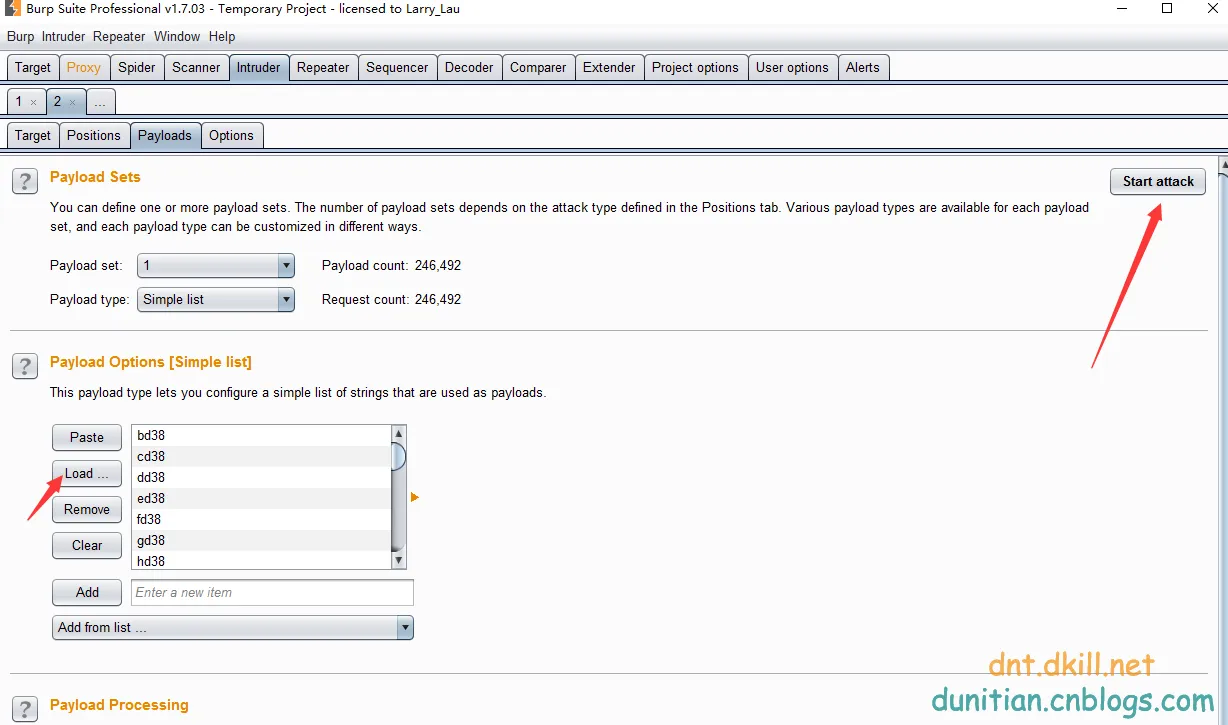This screenshot has height=725, width=1228.
Task: Open the Positions sub-tab
Action: click(x=94, y=136)
